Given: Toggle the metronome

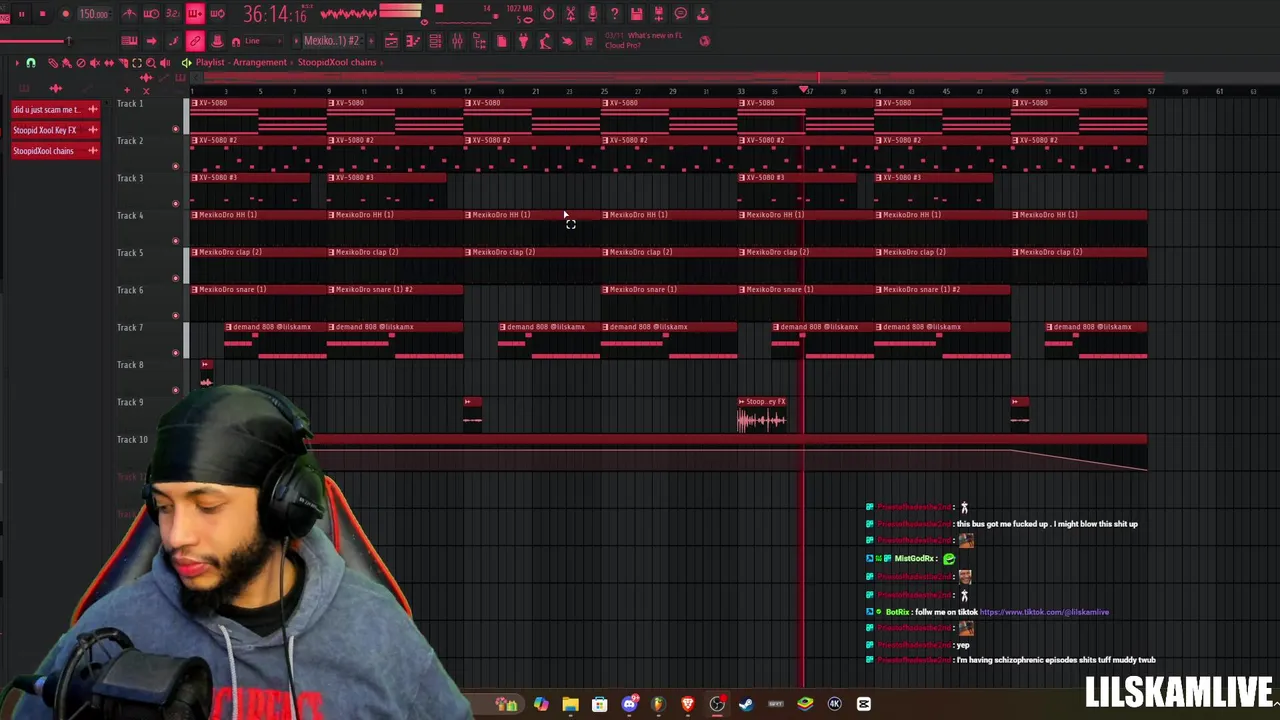Looking at the screenshot, I should (129, 14).
